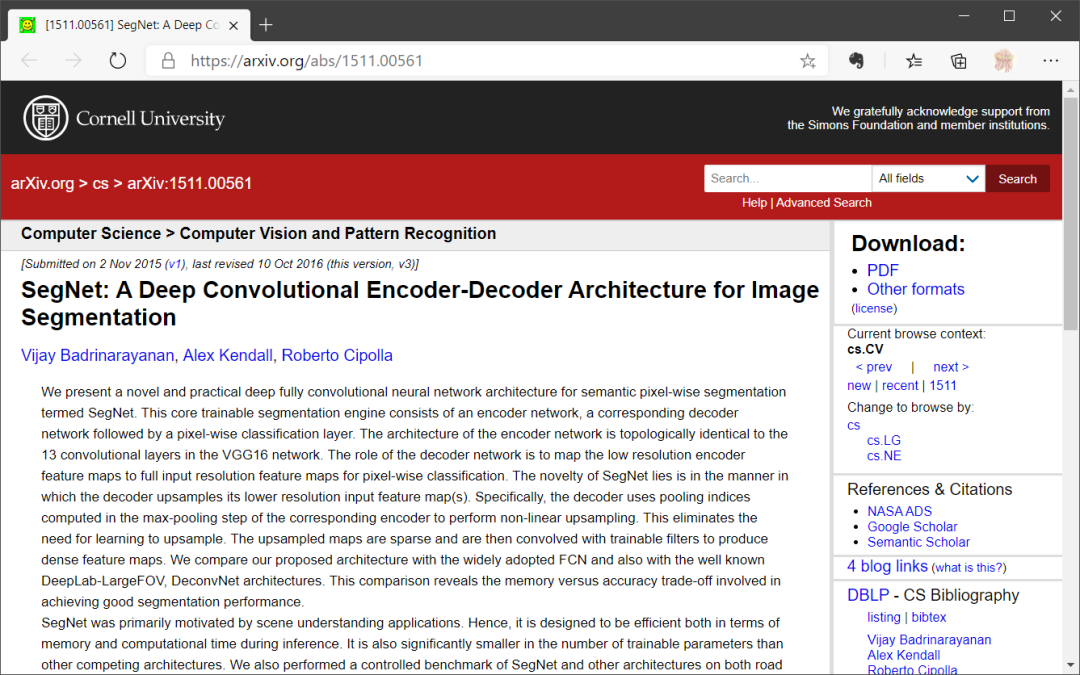
Task: Open the Favorites list icon
Action: (914, 61)
